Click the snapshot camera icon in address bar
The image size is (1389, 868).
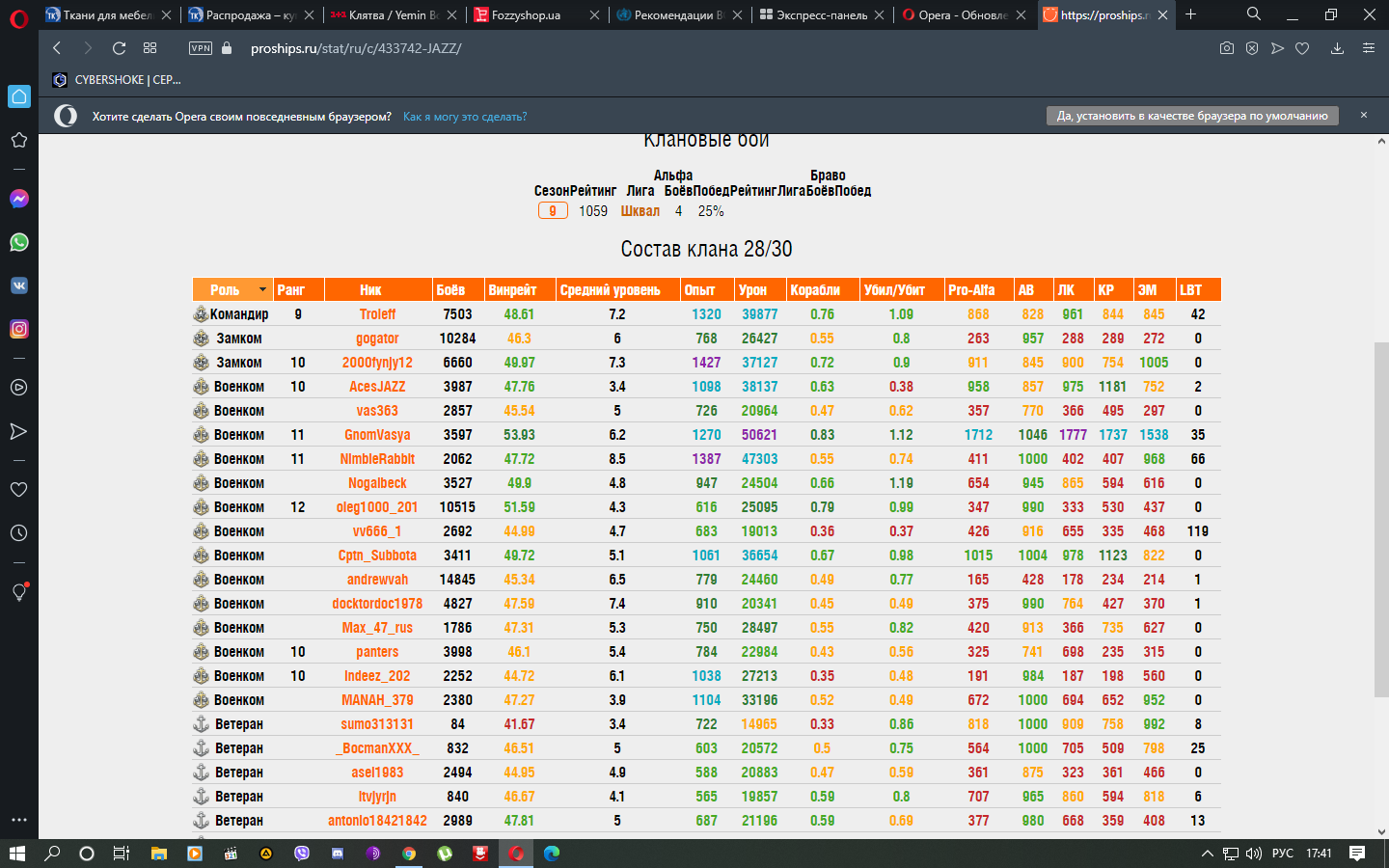pyautogui.click(x=1227, y=48)
